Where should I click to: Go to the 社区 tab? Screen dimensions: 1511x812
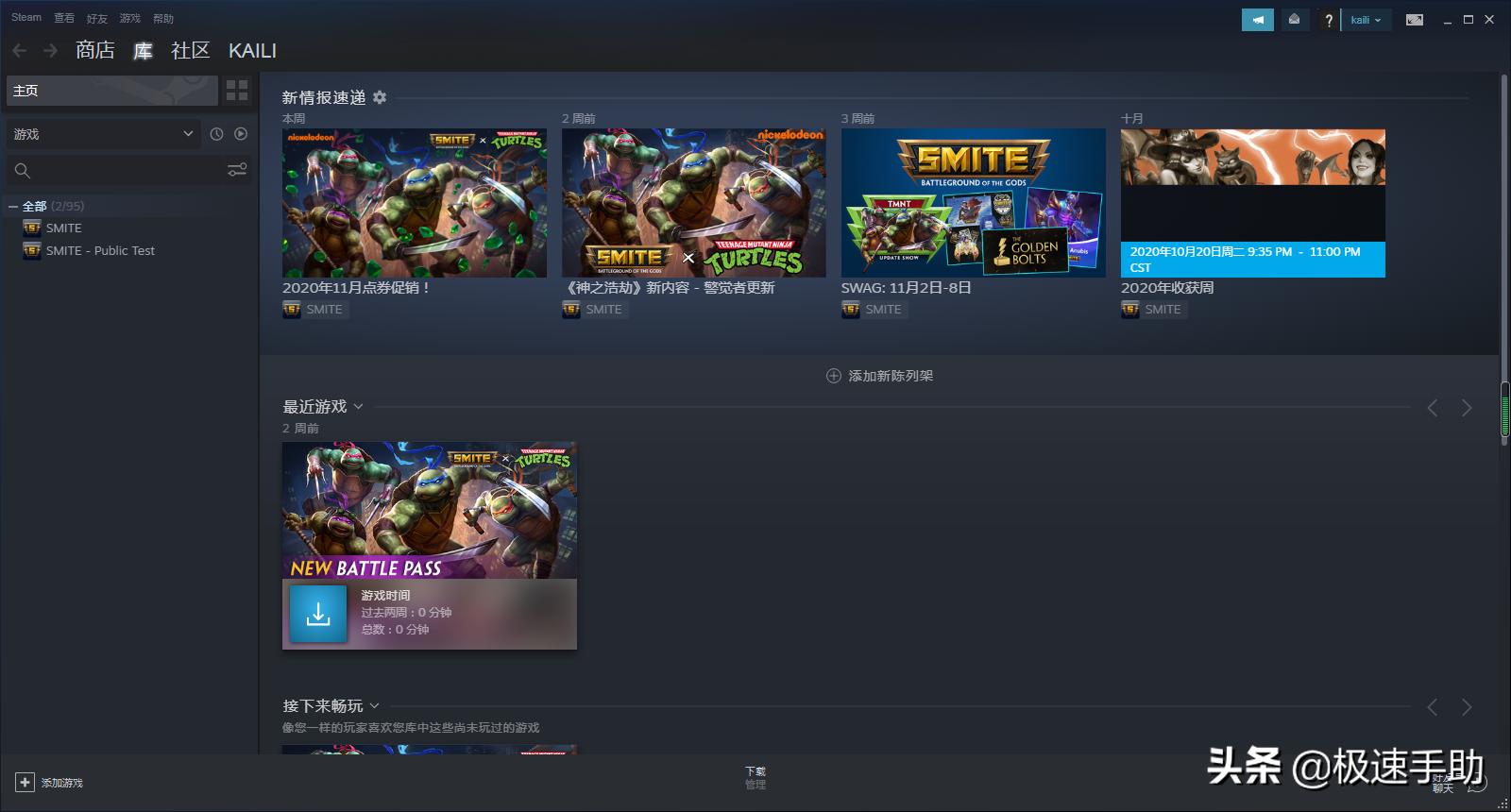pyautogui.click(x=190, y=50)
